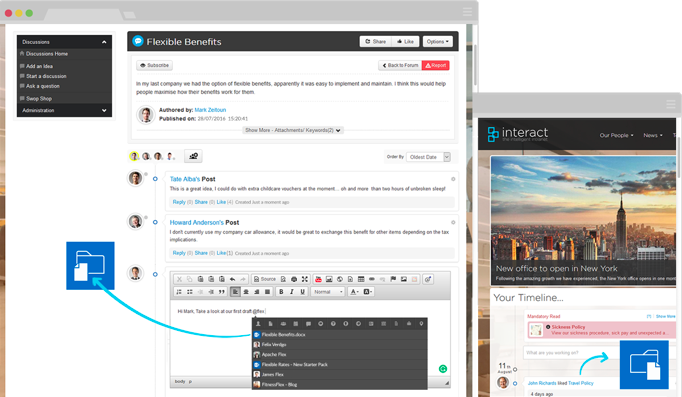Image resolution: width=682 pixels, height=397 pixels.
Task: Click the Insert Link icon
Action: (371, 279)
